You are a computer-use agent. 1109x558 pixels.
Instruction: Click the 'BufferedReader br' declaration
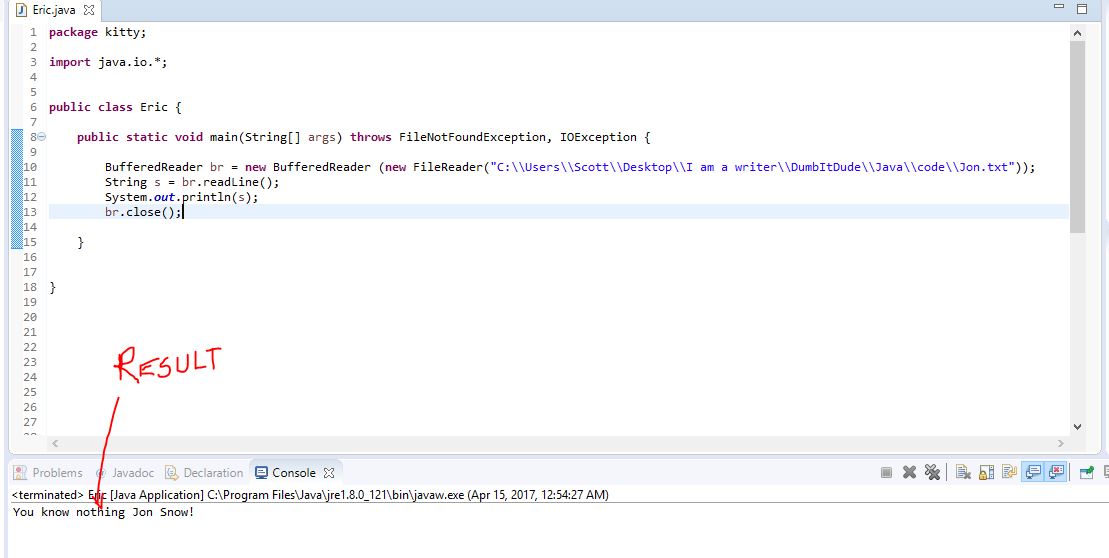tap(164, 167)
